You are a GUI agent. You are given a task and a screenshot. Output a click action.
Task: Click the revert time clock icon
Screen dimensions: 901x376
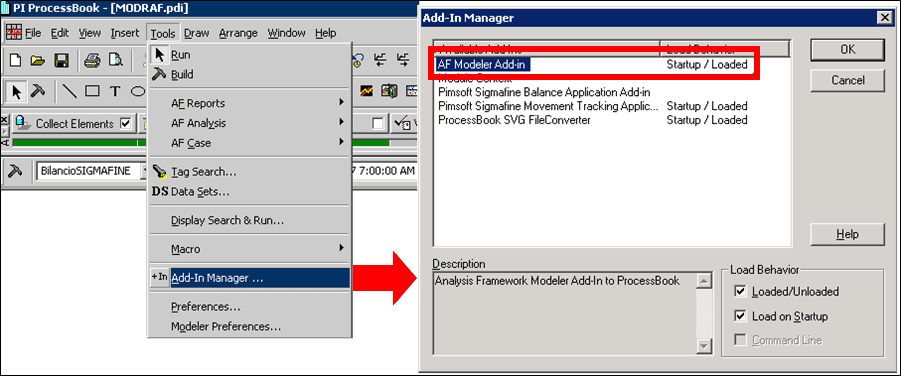(359, 59)
